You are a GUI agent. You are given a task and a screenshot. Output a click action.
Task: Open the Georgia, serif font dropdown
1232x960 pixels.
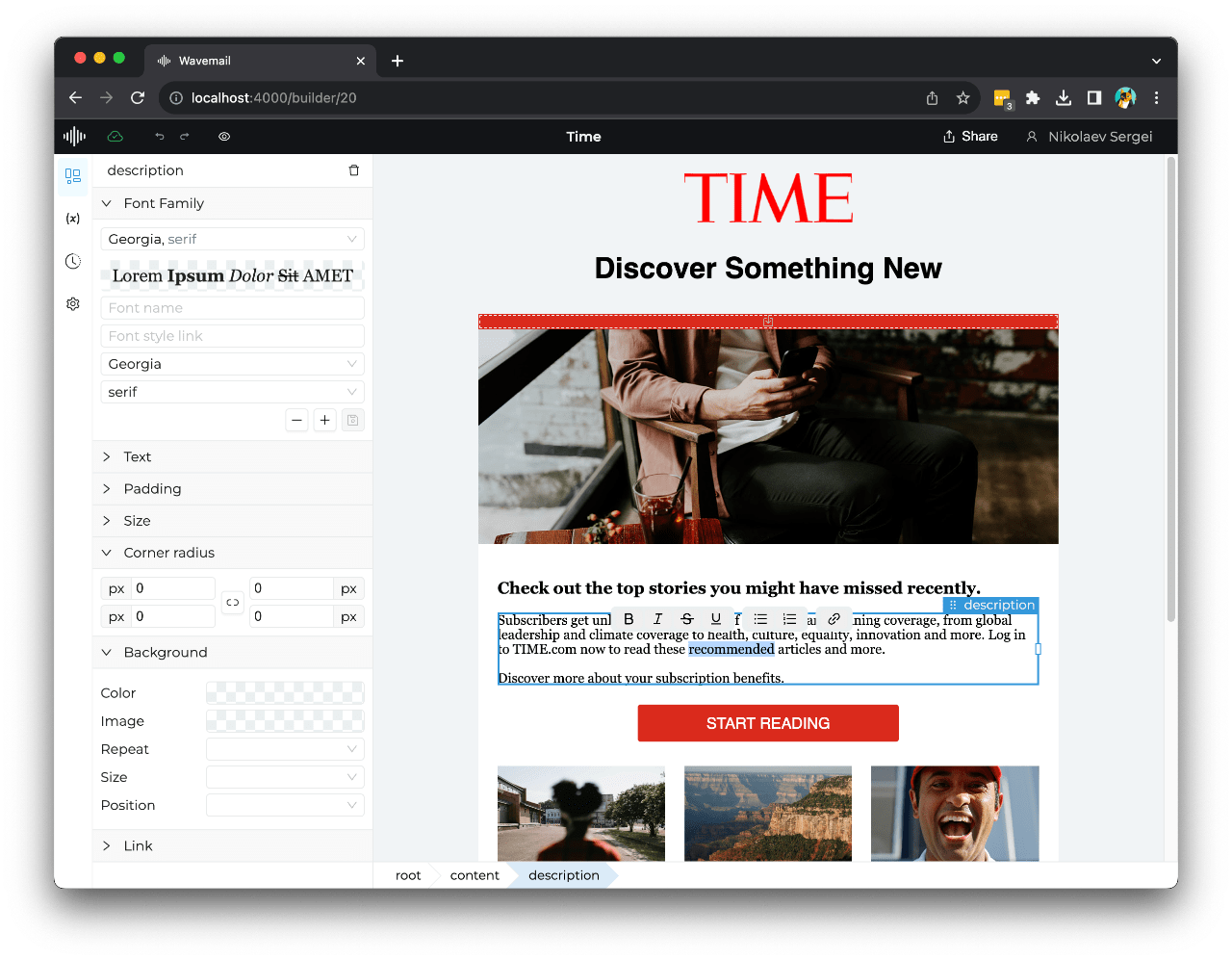[x=233, y=239]
